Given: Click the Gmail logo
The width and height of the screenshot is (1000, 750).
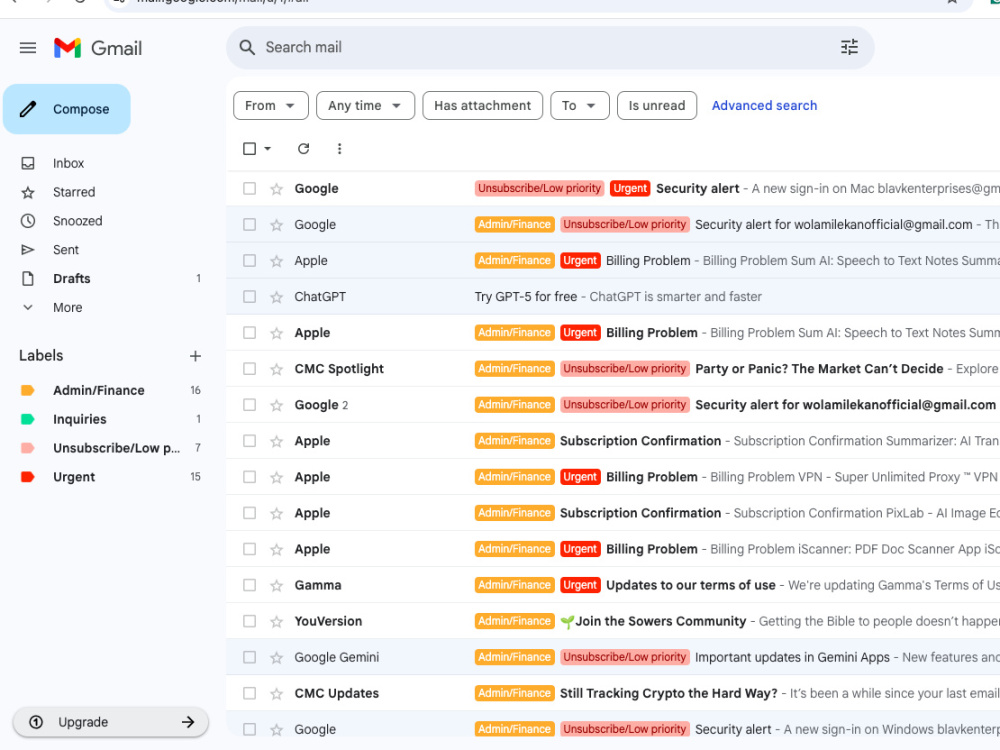Looking at the screenshot, I should [x=98, y=48].
